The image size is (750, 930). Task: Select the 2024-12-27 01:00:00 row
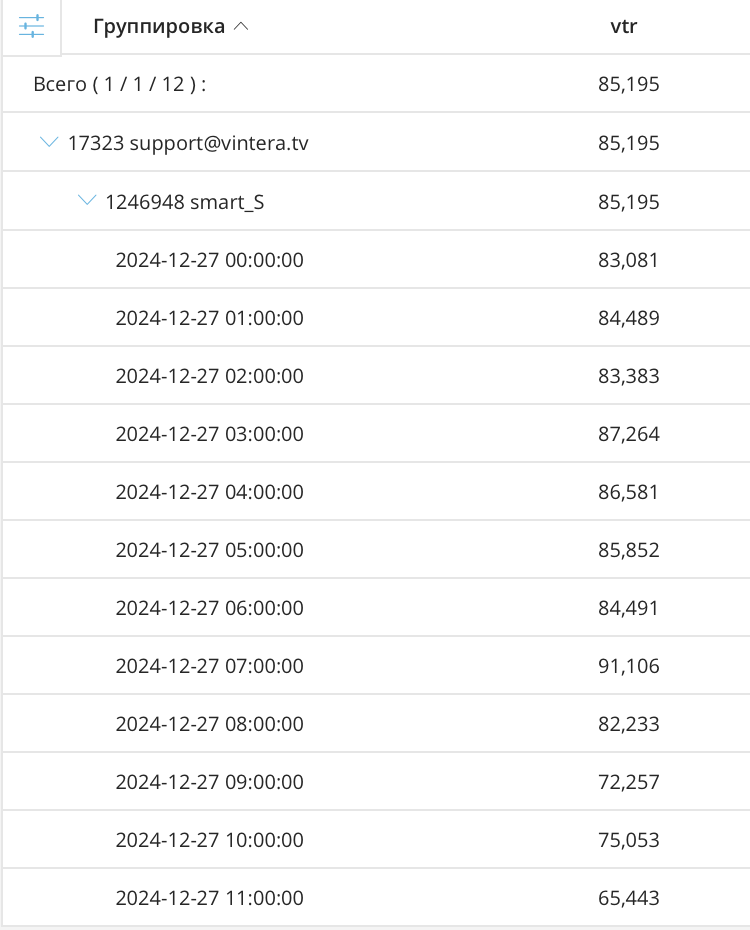[x=209, y=319]
